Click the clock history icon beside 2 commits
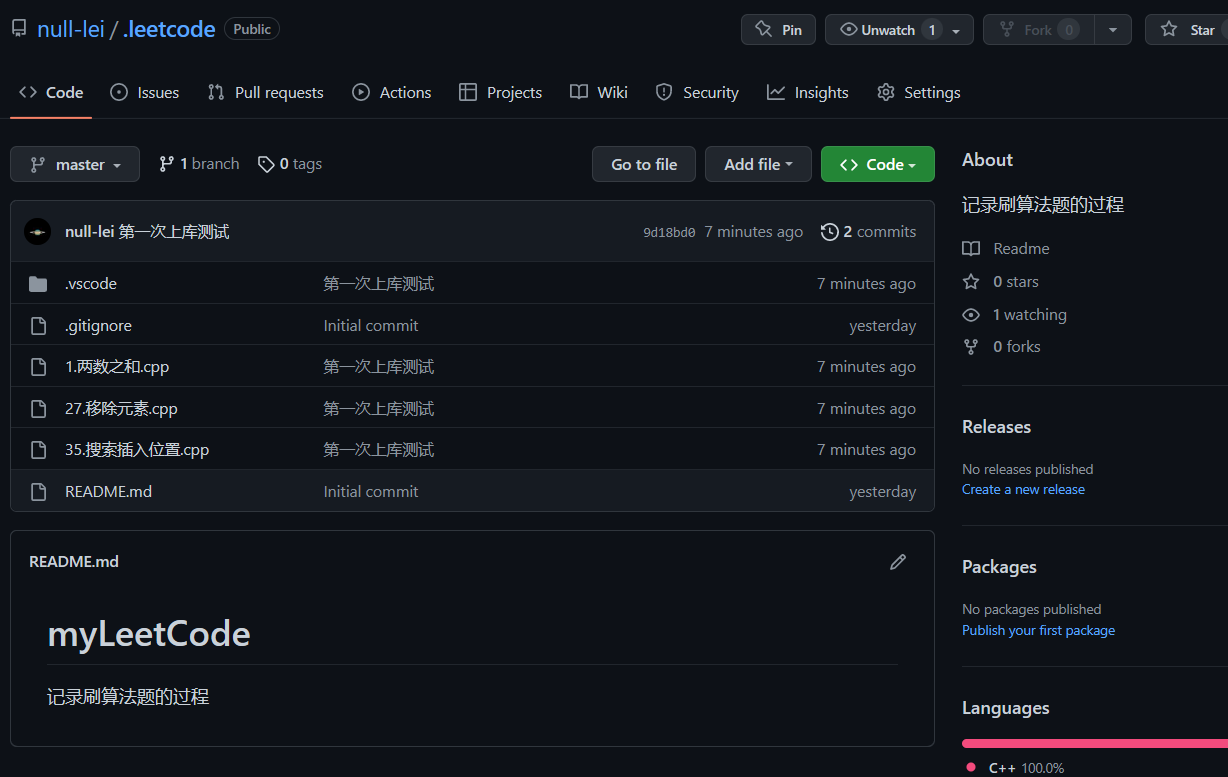Image resolution: width=1228 pixels, height=777 pixels. 829,232
